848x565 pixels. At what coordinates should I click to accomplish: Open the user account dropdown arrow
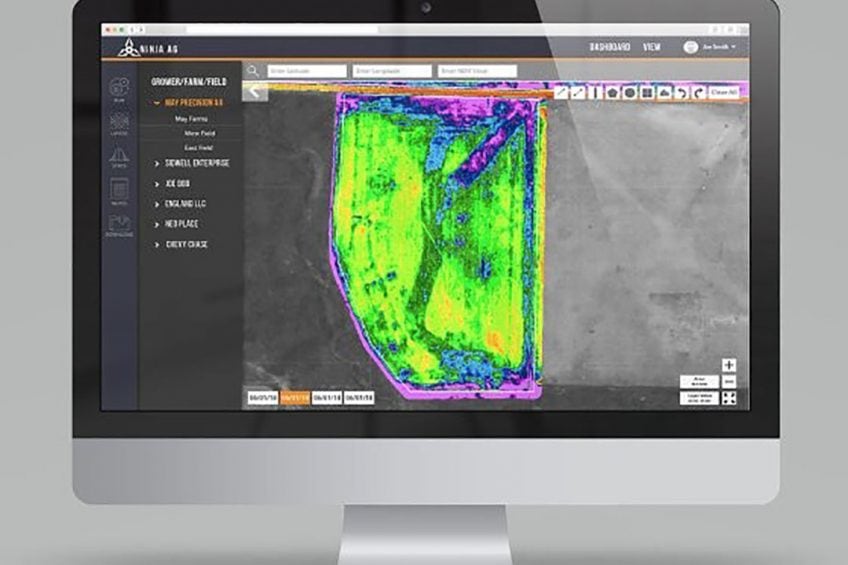point(733,47)
